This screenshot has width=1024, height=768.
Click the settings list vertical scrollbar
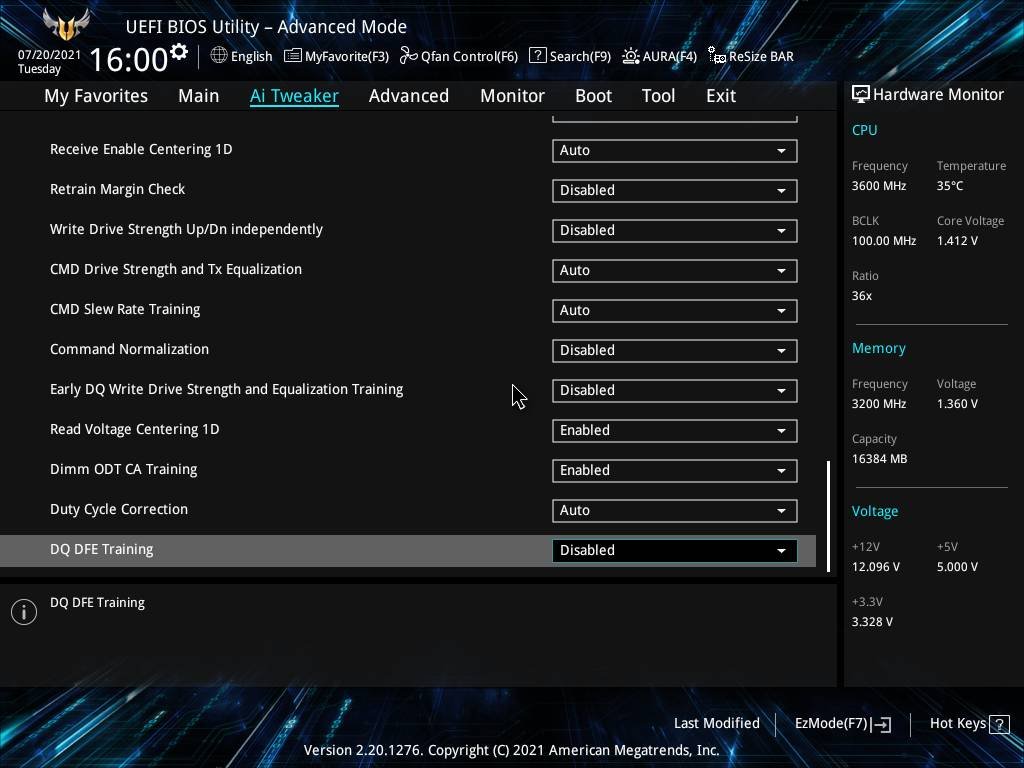(x=828, y=514)
